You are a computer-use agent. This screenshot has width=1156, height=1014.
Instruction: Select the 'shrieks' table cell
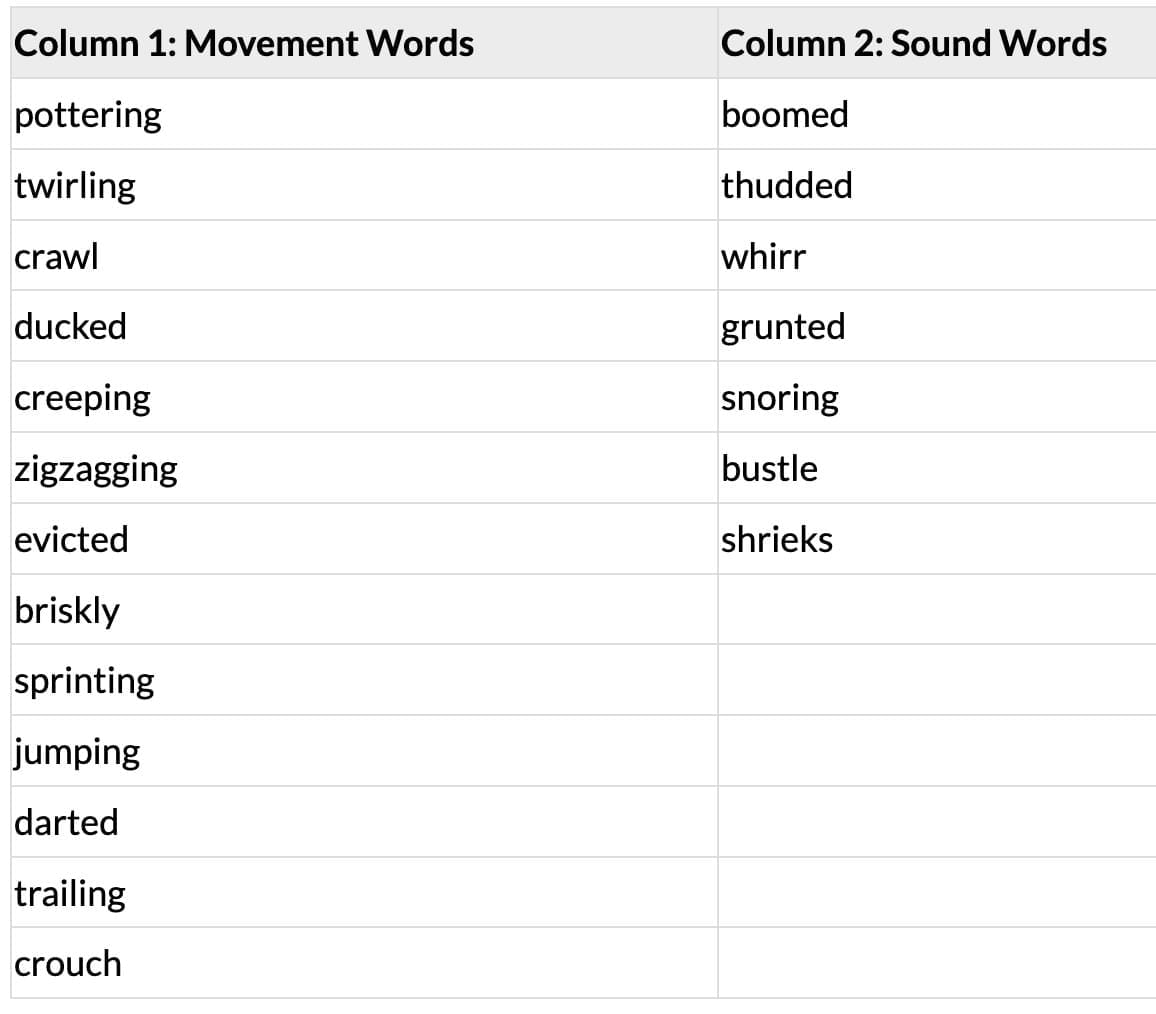coord(777,540)
